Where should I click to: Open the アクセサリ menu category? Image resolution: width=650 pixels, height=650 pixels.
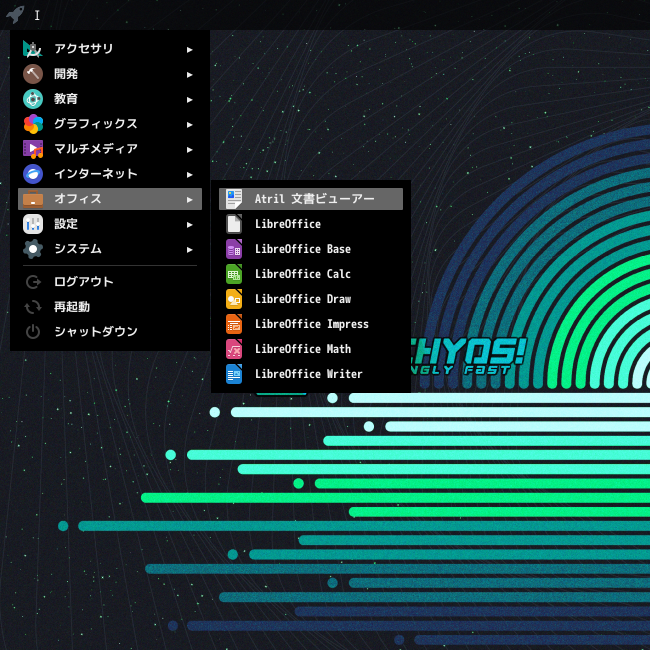tap(110, 49)
